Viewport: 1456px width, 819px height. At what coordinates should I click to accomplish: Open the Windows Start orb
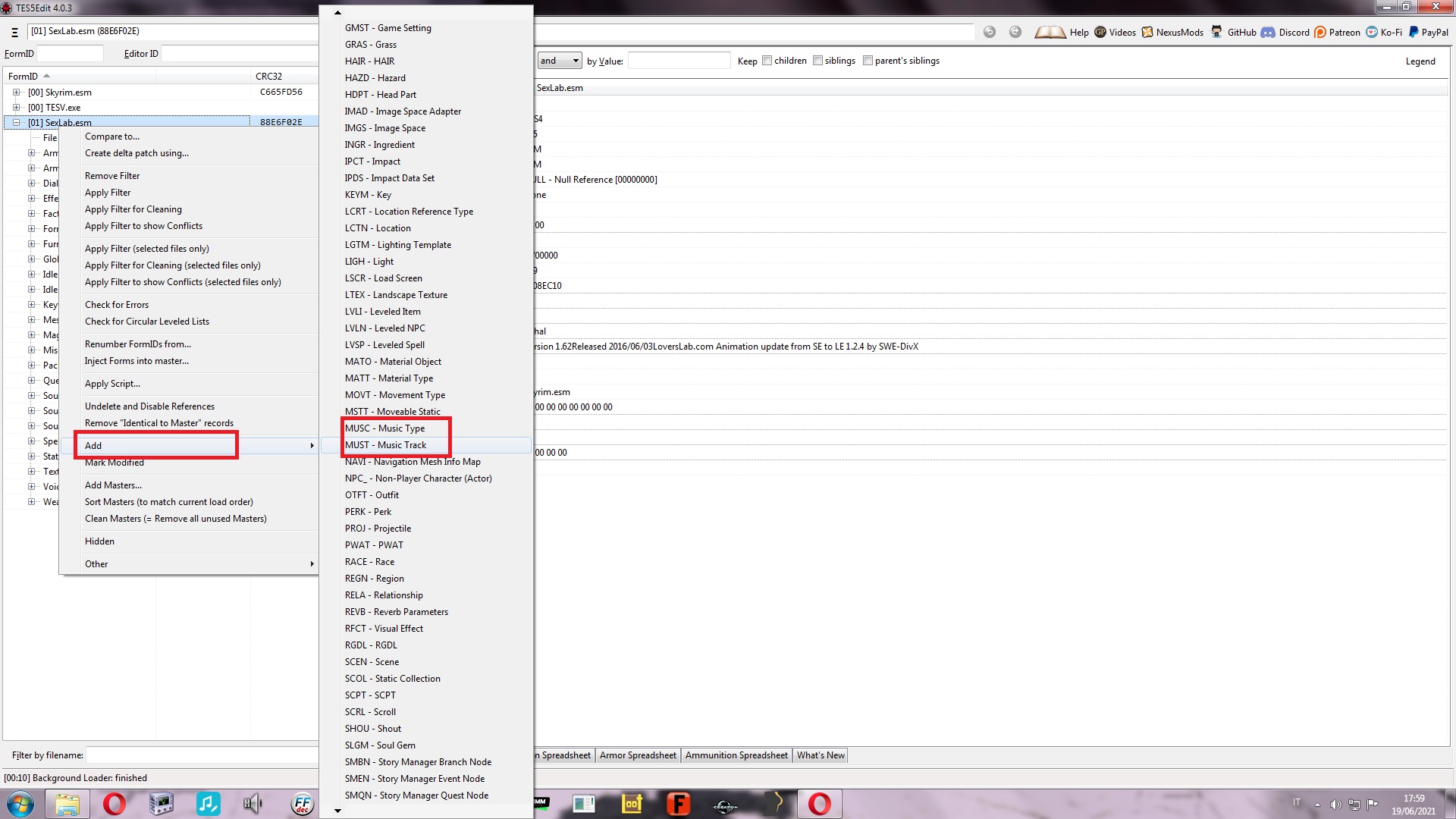pyautogui.click(x=20, y=804)
